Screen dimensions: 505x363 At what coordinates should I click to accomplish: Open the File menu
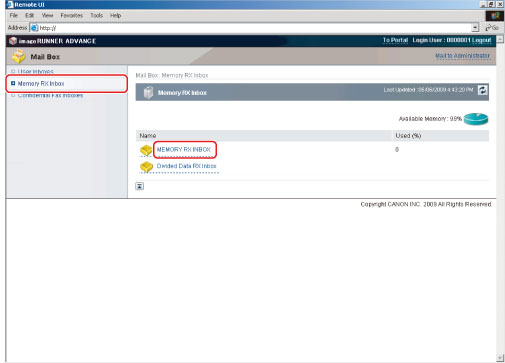pos(14,15)
